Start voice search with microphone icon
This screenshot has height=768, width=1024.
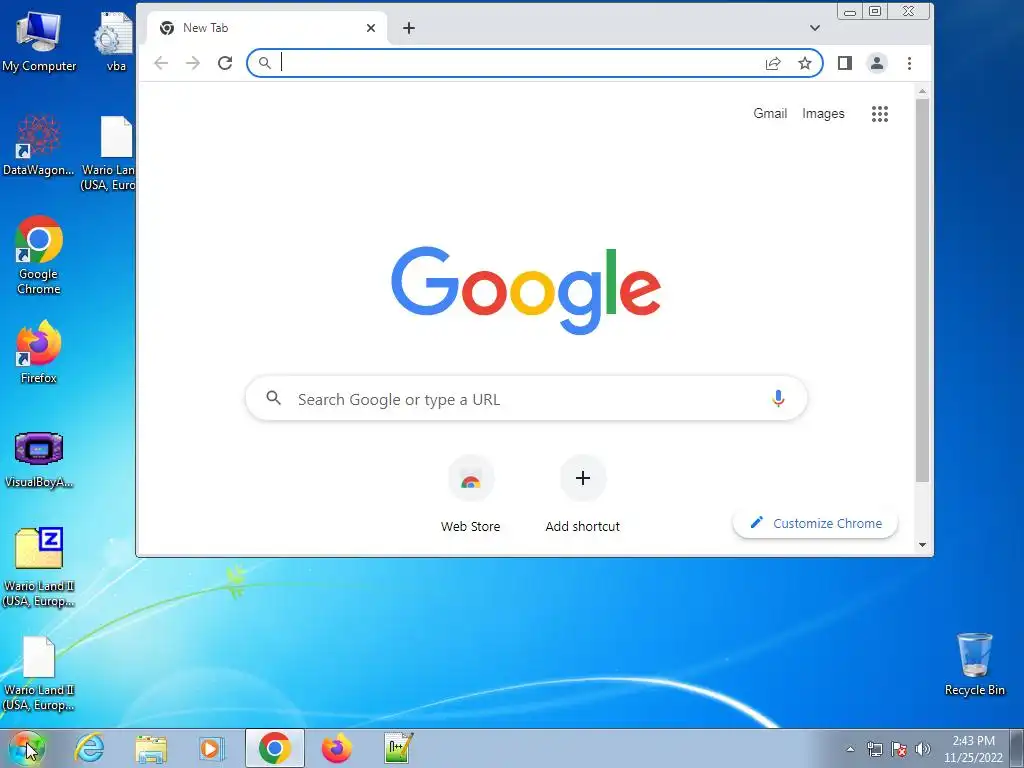pyautogui.click(x=778, y=398)
